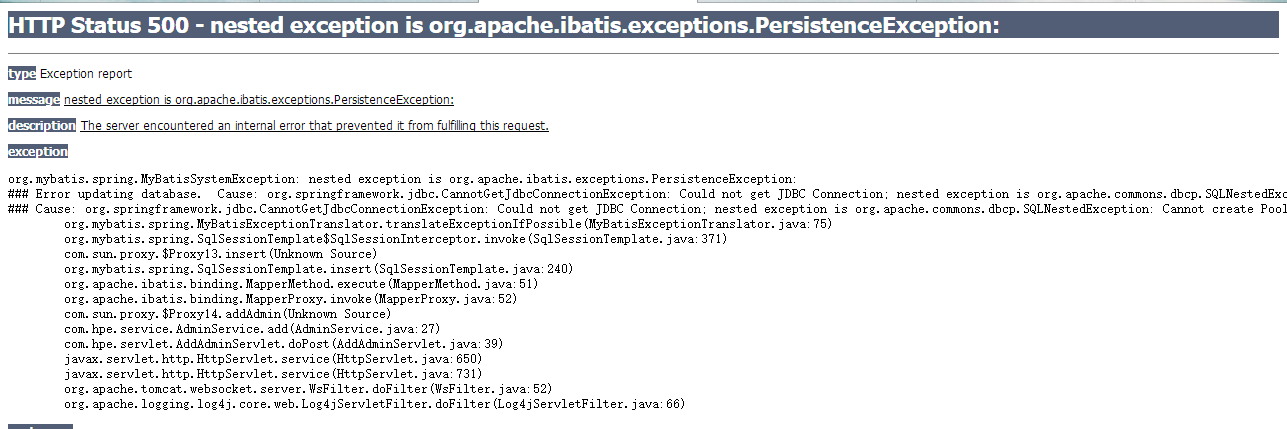The height and width of the screenshot is (429, 1287).
Task: Click the MyBatisSystemException first trace line
Action: coord(402,179)
